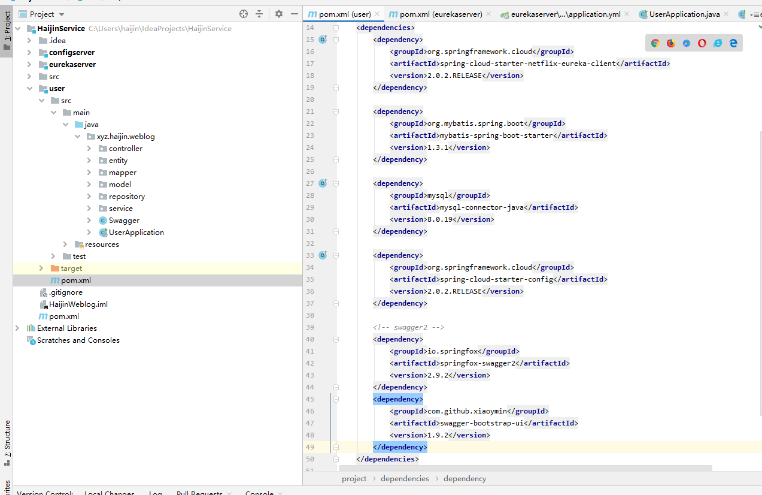Collapse all using Project panel toolbar icon
Screen dimensions: 762x495
259,14
